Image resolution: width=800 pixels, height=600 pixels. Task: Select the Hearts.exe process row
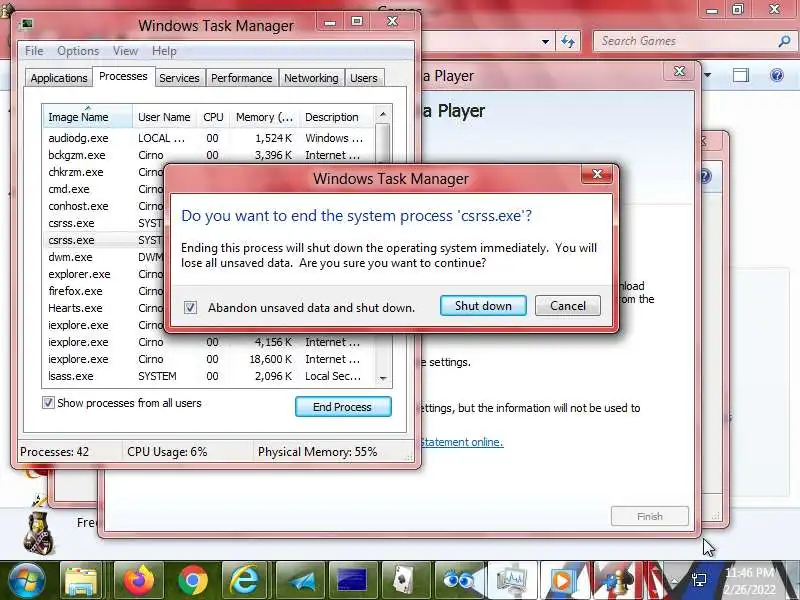[104, 308]
